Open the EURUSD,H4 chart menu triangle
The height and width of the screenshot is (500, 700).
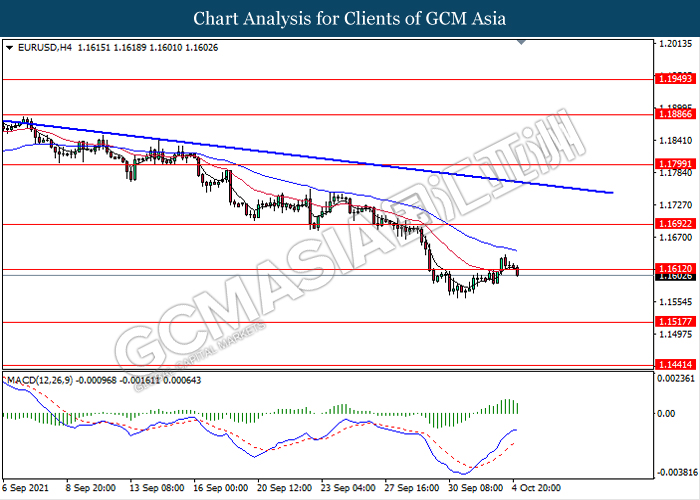[x=9, y=48]
